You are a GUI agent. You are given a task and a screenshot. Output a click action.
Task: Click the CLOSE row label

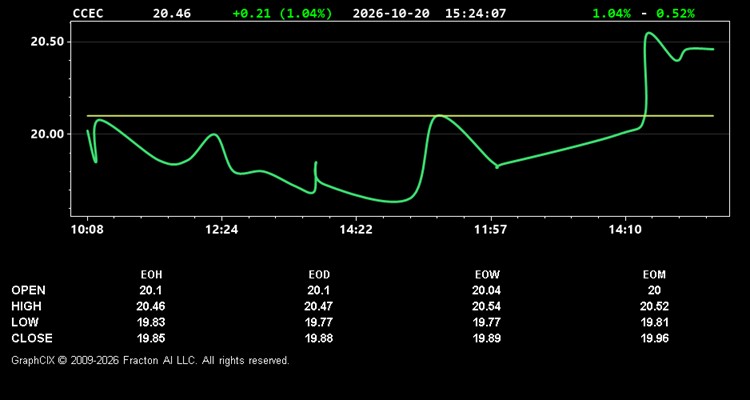[x=32, y=338]
